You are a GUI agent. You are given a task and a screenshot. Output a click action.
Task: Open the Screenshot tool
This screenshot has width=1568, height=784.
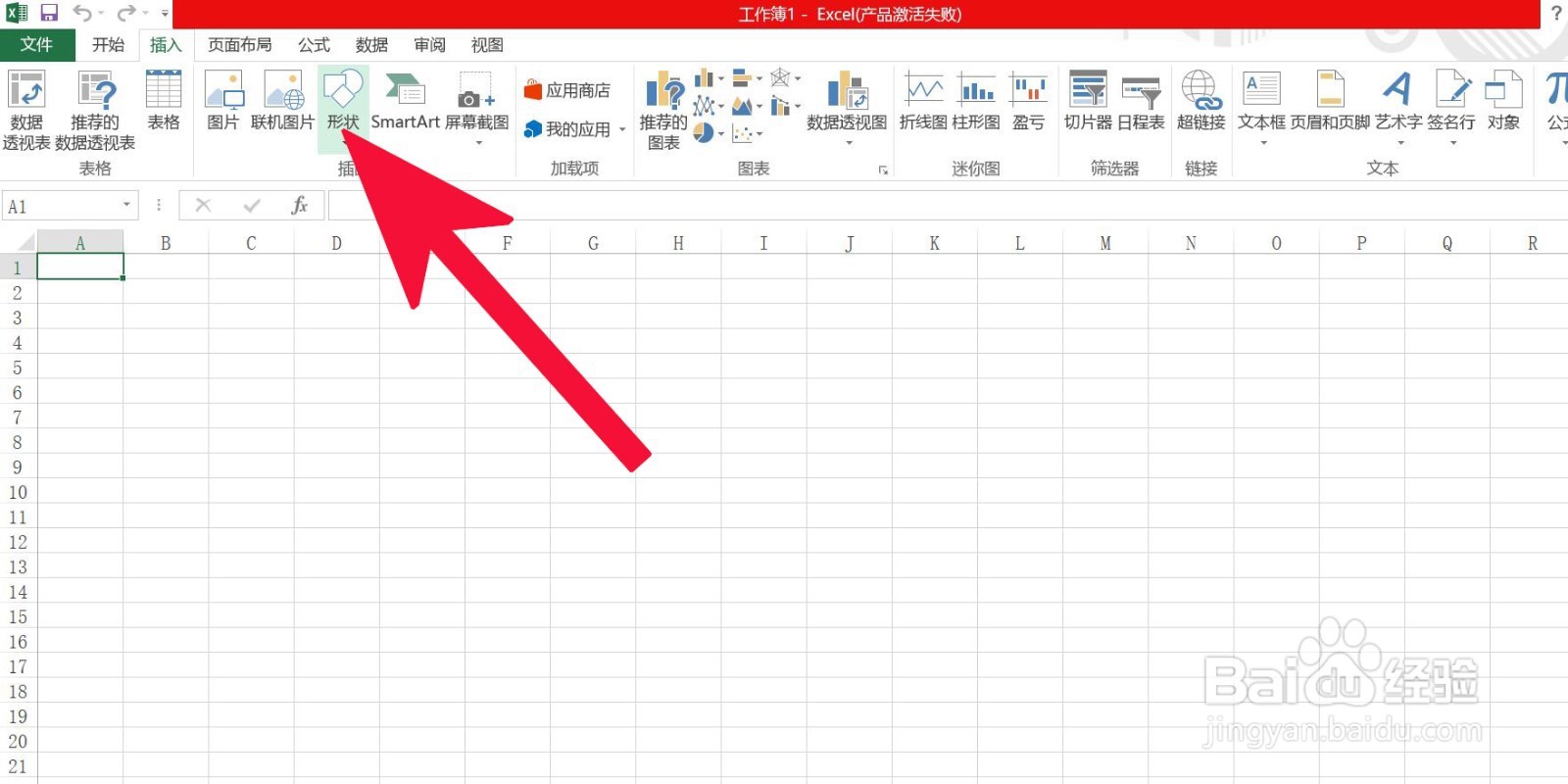477,108
